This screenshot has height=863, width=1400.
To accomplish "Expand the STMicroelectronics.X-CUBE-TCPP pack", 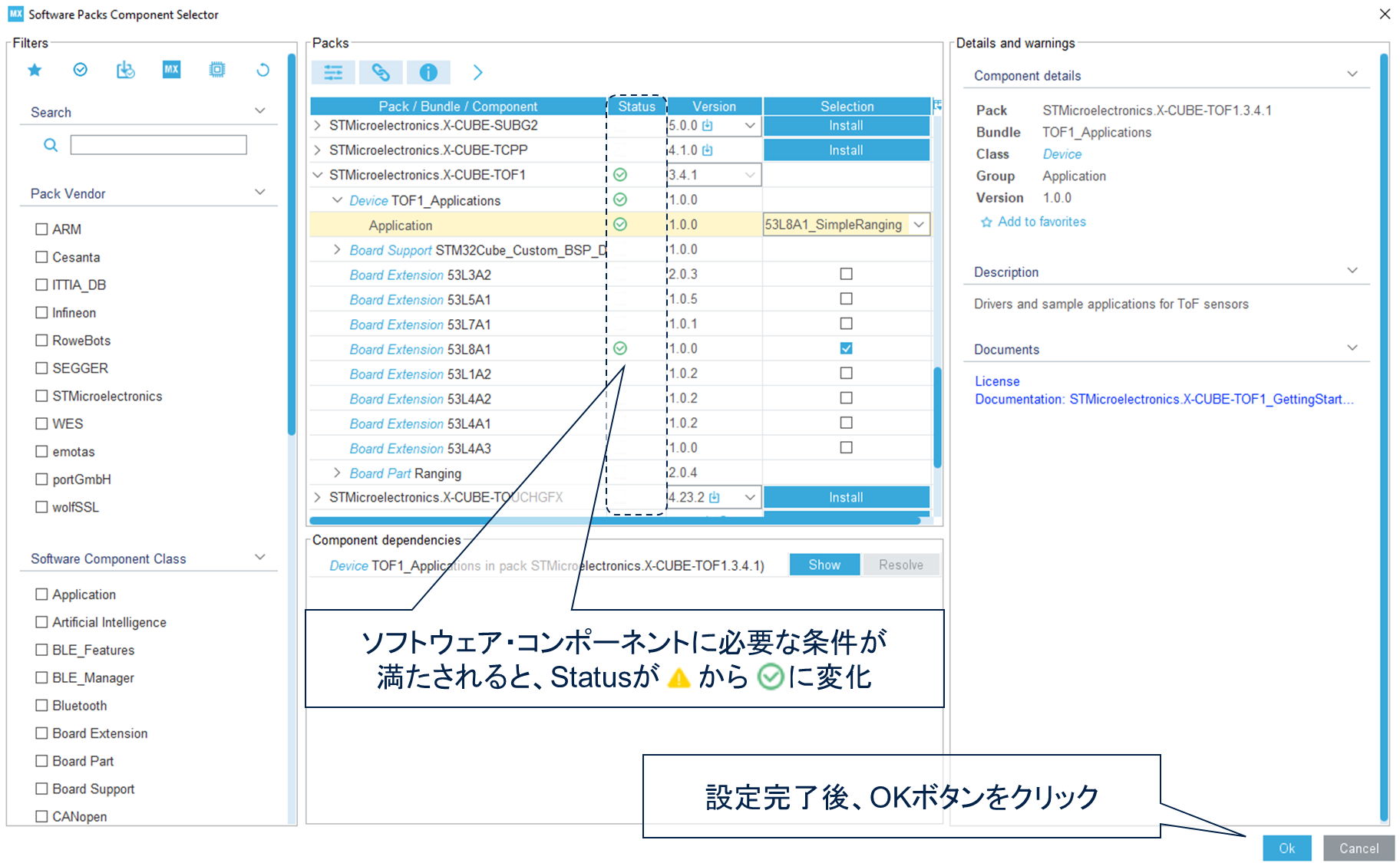I will 318,150.
